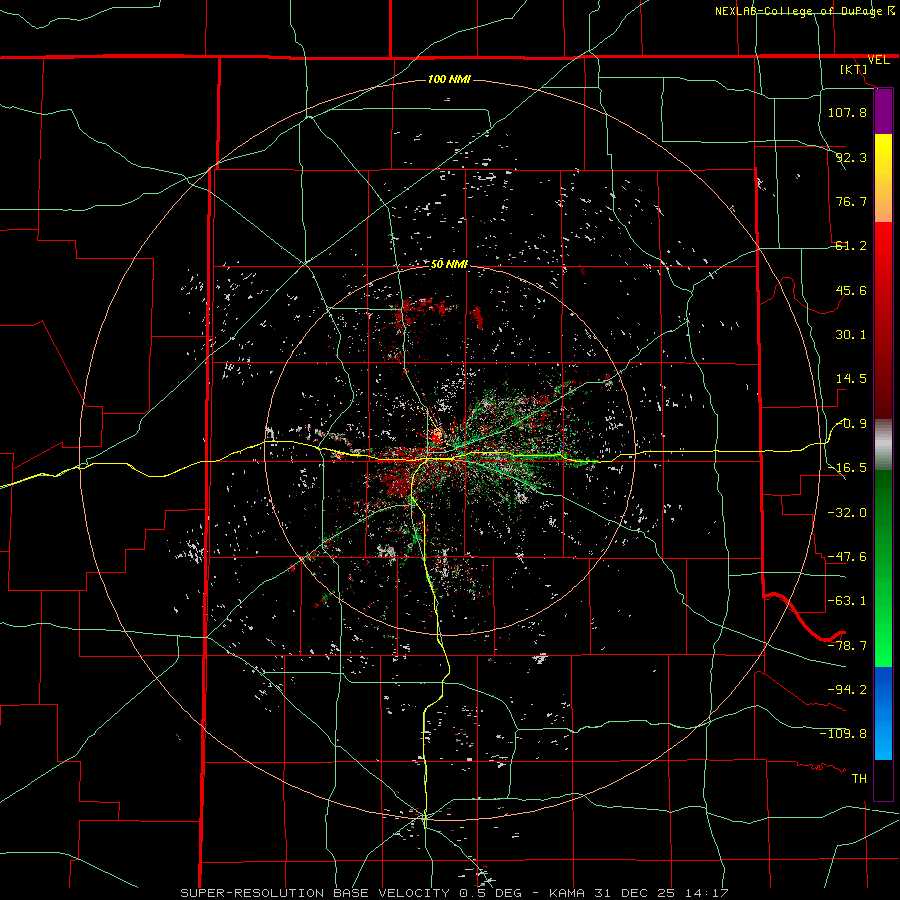Pick the blue segment of velocity color bar
Screen dimensions: 900x900
(x=883, y=713)
